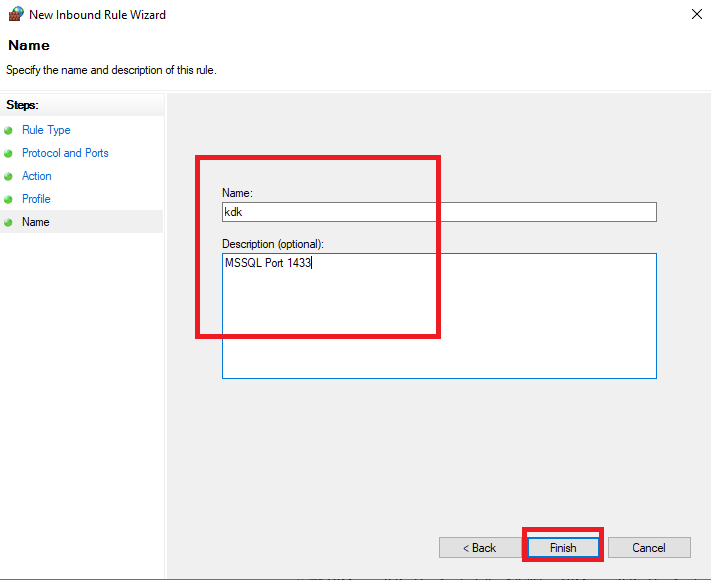Screen dimensions: 711x580
Task: Jump to the Action step
Action: pos(37,176)
